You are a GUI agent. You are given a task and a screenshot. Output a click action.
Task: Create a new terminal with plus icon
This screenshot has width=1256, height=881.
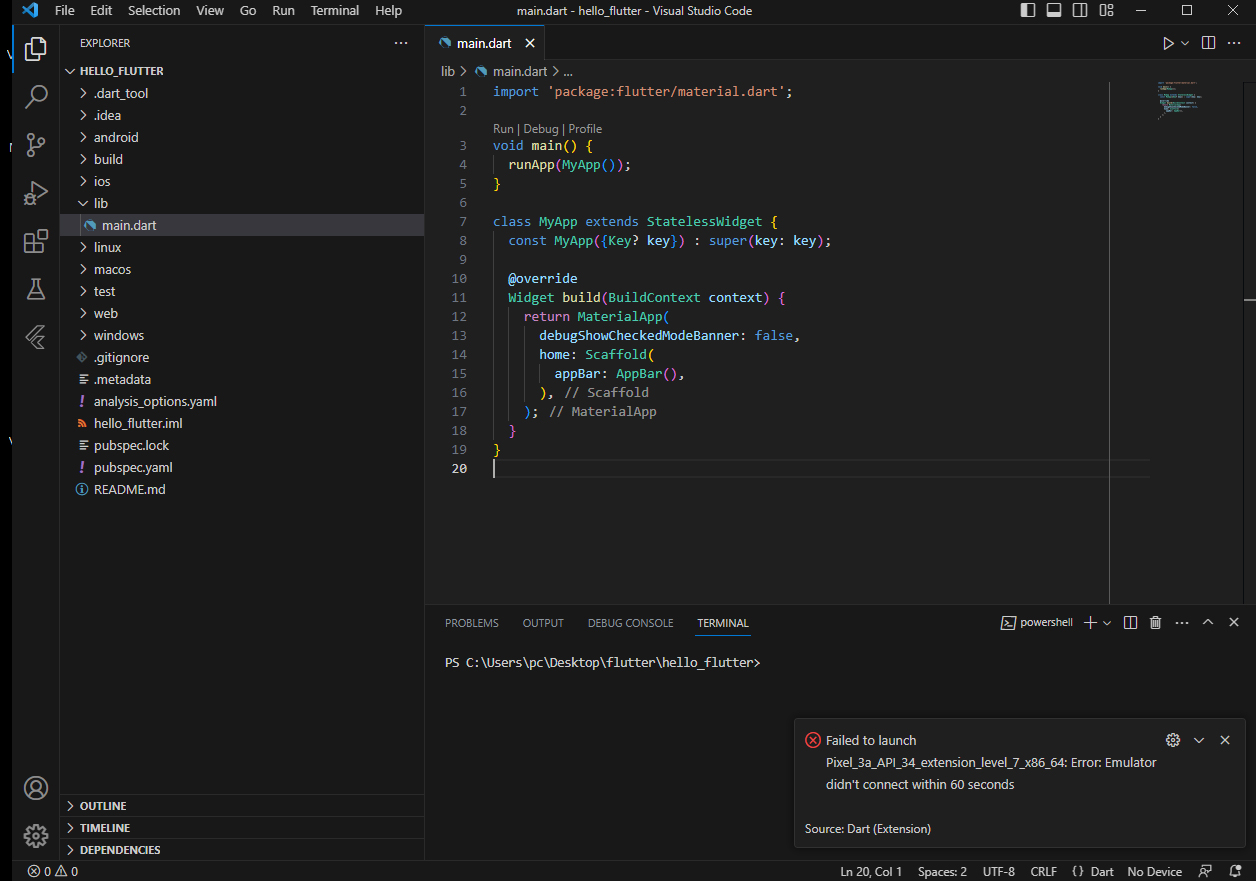pyautogui.click(x=1090, y=622)
